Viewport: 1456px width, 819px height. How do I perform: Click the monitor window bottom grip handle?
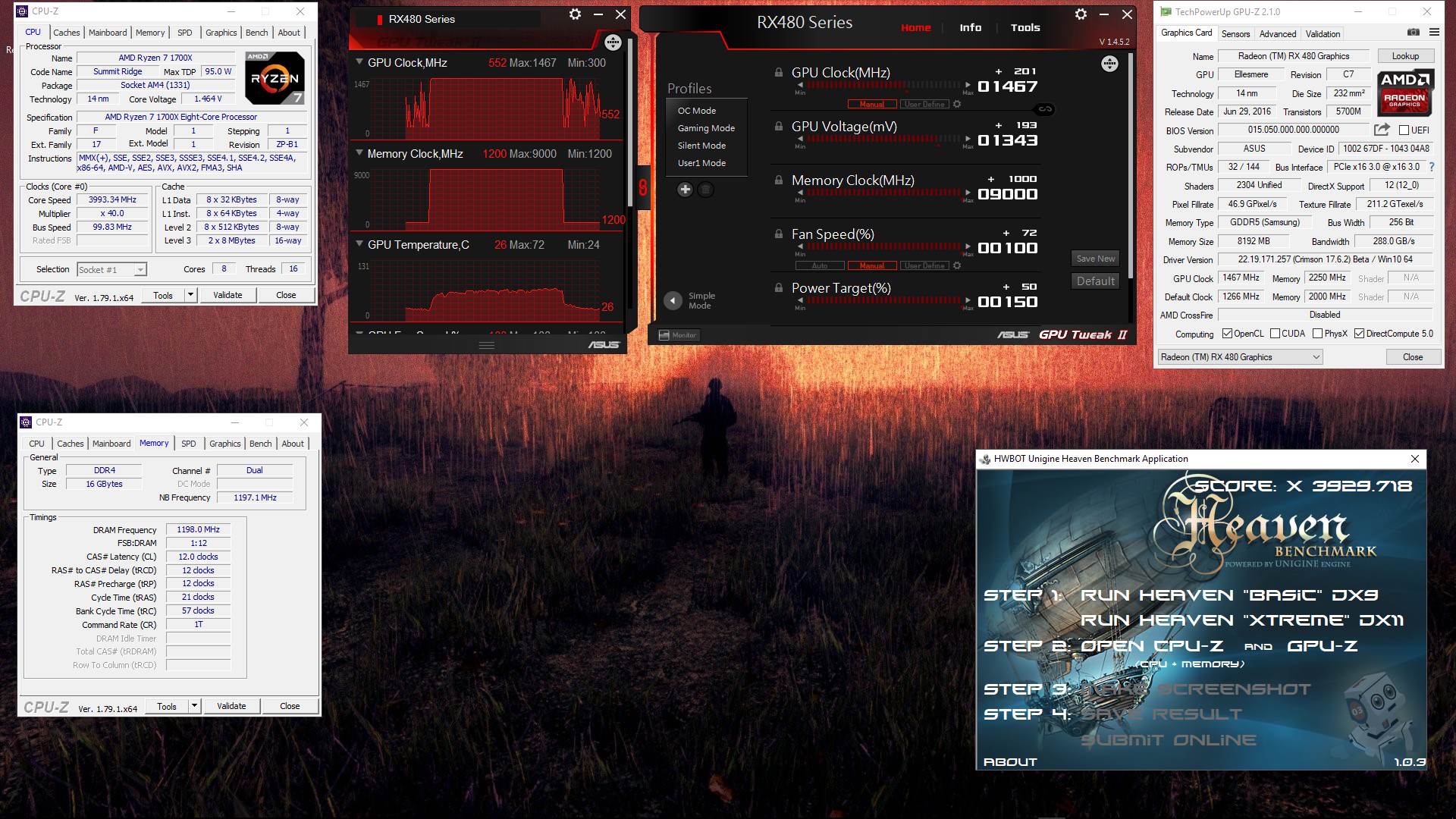pyautogui.click(x=487, y=345)
